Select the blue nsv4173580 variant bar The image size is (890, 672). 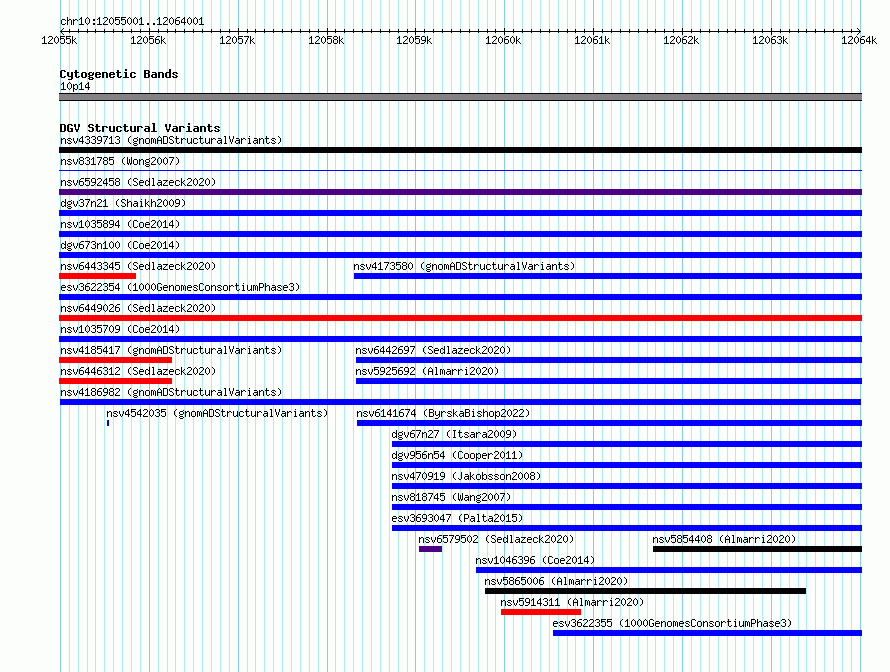click(608, 276)
